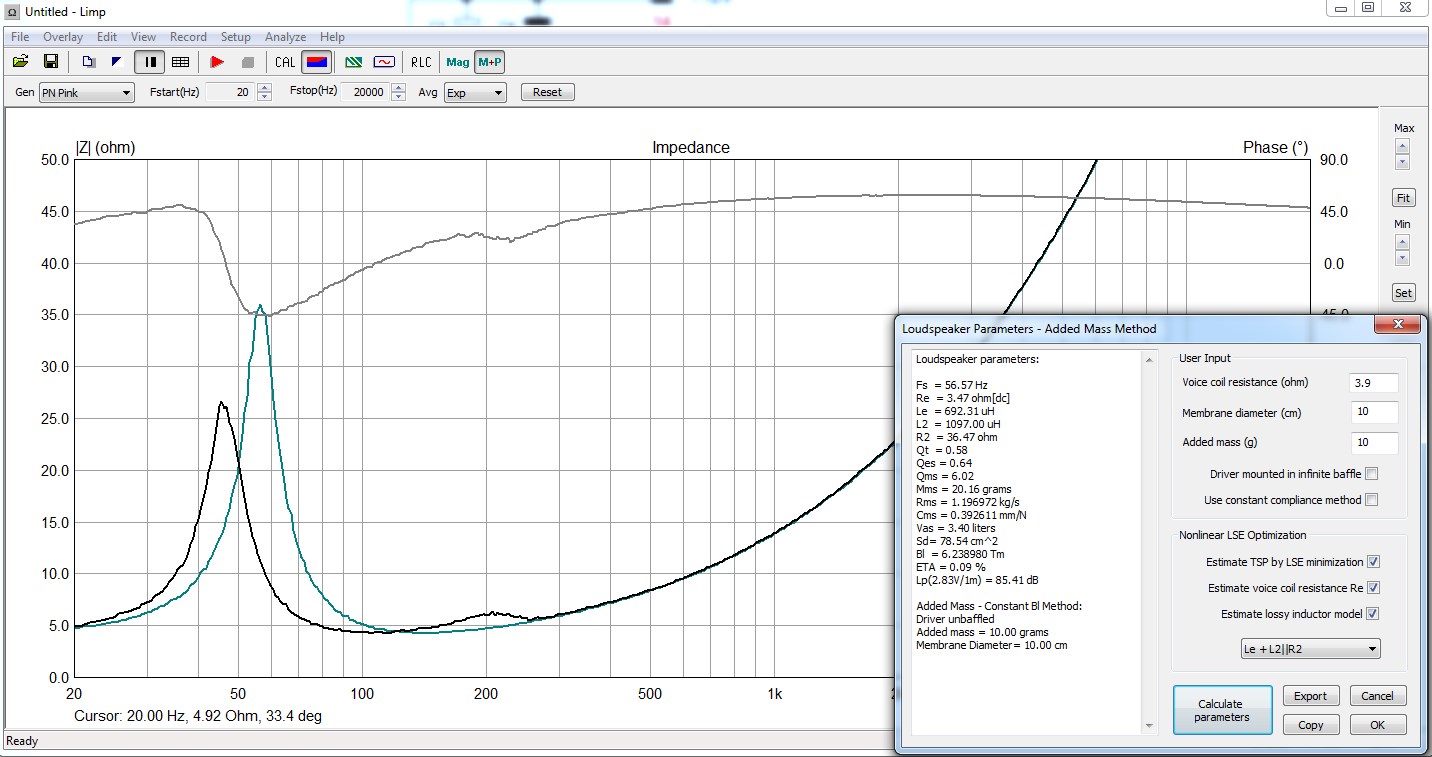Screen dimensions: 1432x757
Task: Click the RLC toolbar button
Action: coord(421,62)
